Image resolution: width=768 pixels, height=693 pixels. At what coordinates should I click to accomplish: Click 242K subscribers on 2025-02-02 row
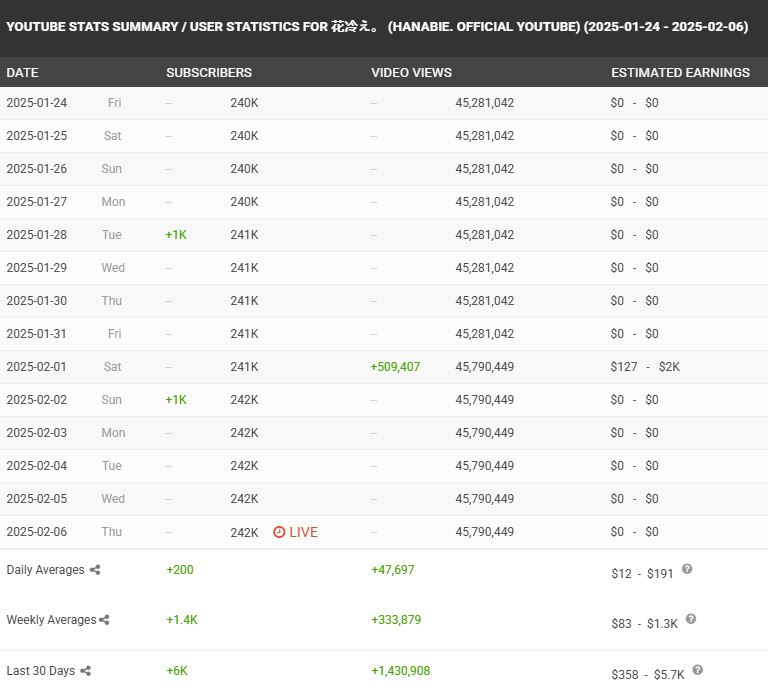coord(244,400)
